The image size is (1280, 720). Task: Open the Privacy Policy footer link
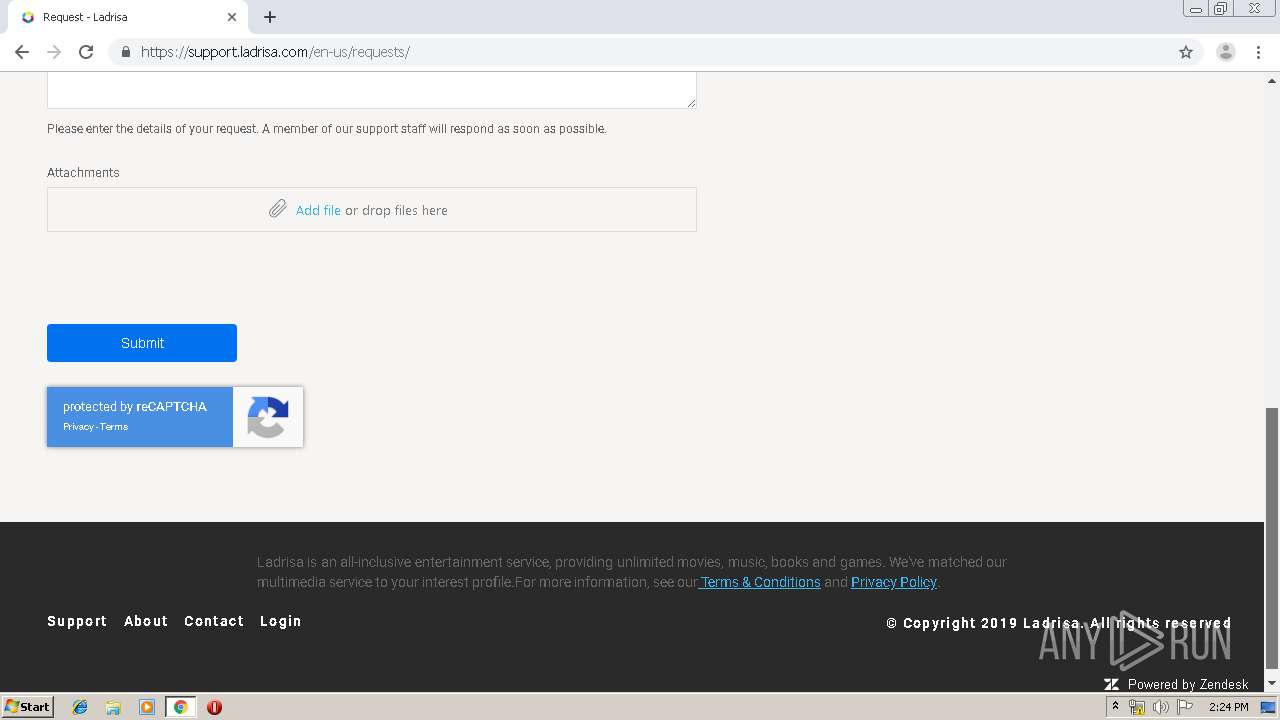pyautogui.click(x=894, y=582)
